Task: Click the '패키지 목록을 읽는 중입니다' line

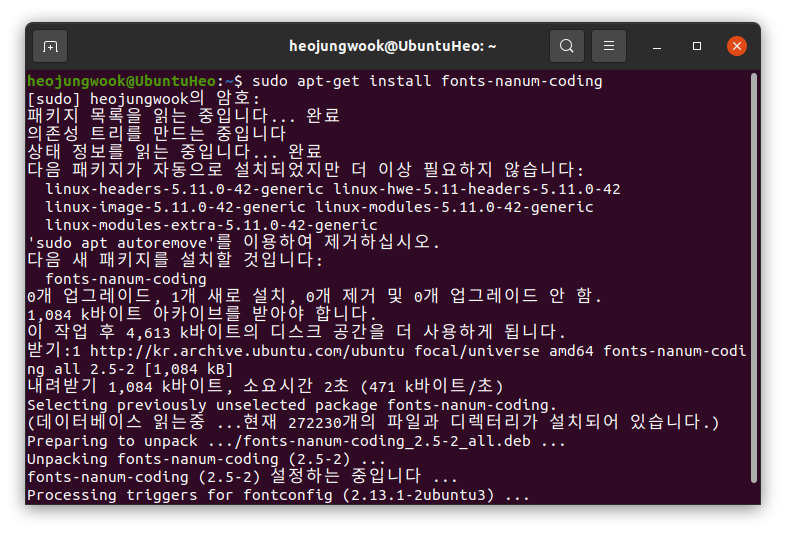Action: pyautogui.click(x=183, y=116)
